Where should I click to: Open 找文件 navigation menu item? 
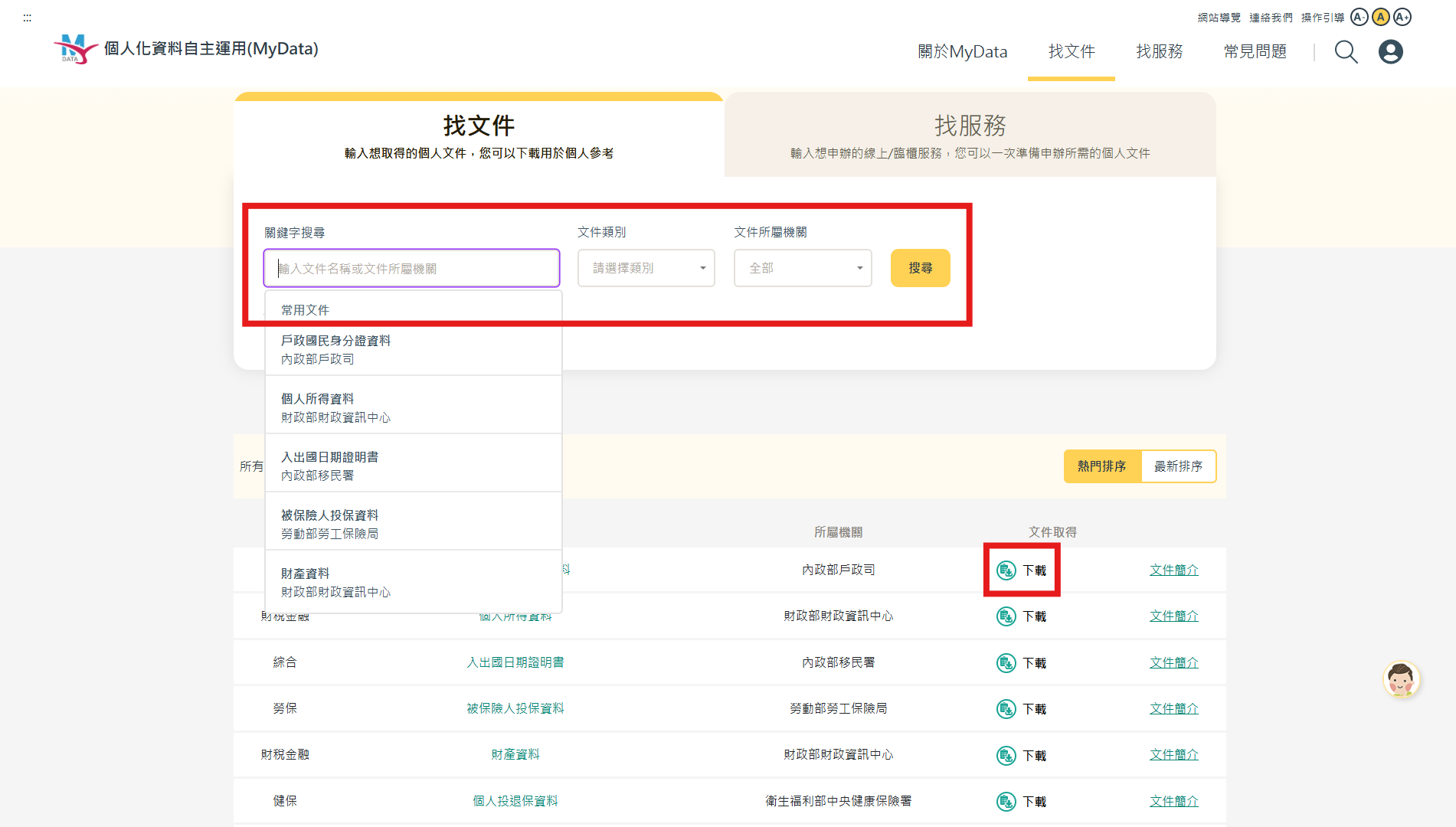[1072, 51]
